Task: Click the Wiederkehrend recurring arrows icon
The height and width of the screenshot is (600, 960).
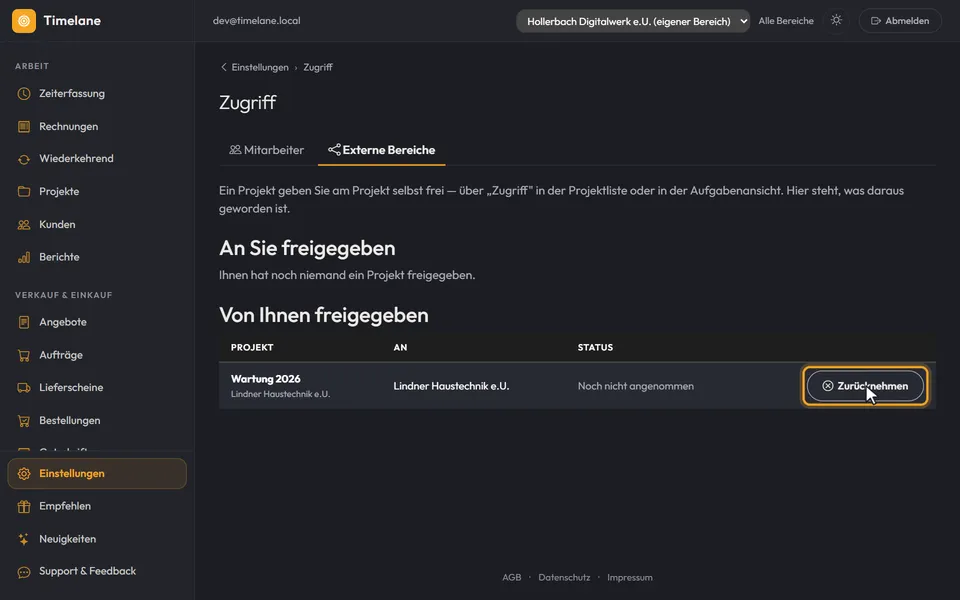Action: click(x=24, y=159)
